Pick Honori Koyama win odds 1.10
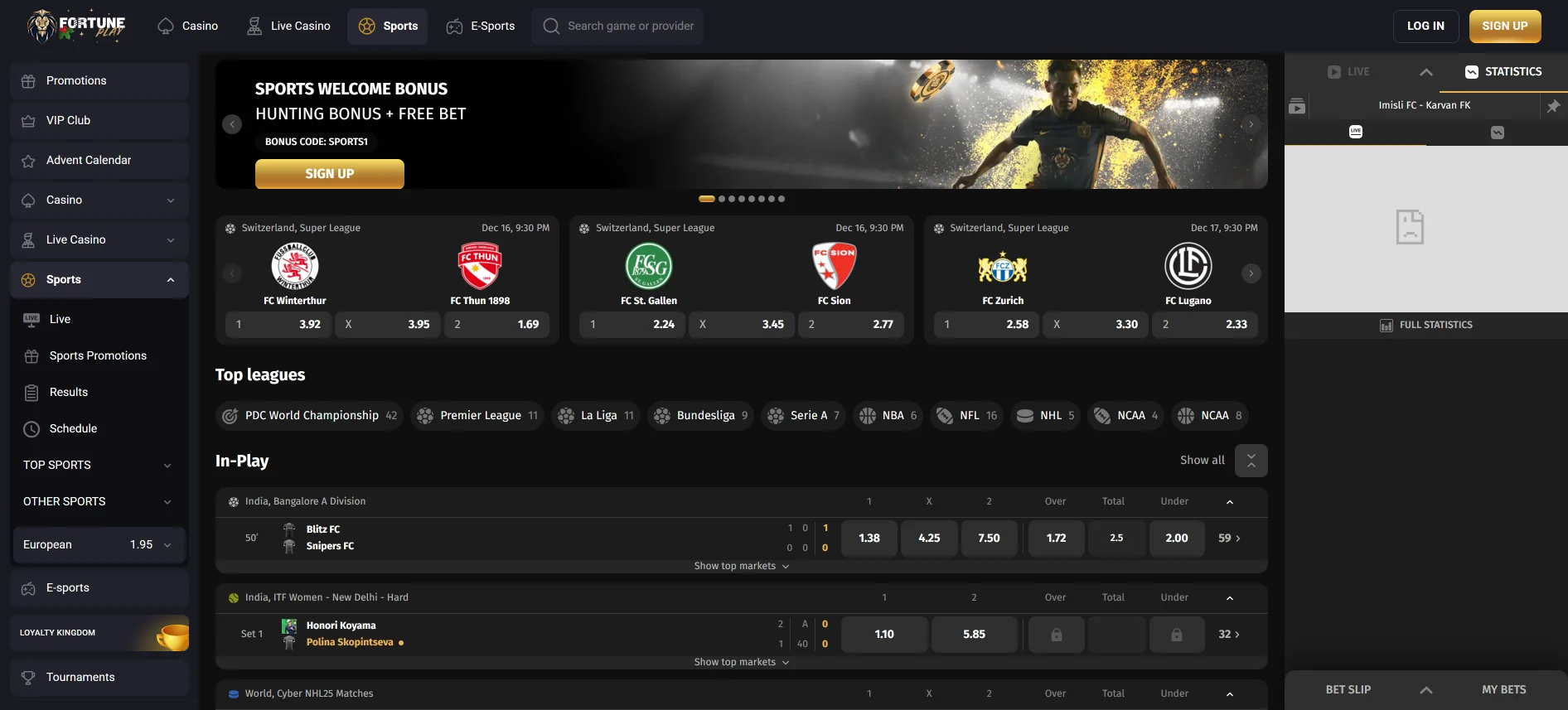 [884, 635]
